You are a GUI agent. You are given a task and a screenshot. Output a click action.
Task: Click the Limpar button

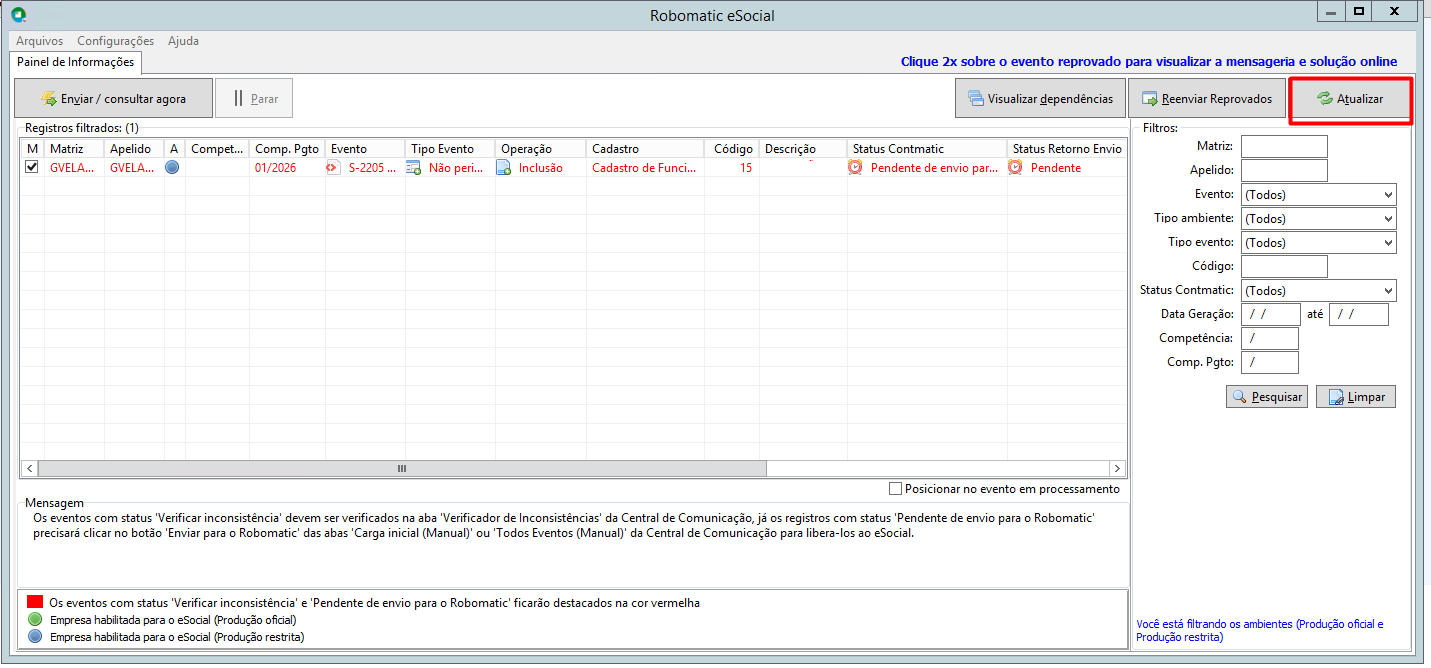pyautogui.click(x=1356, y=397)
